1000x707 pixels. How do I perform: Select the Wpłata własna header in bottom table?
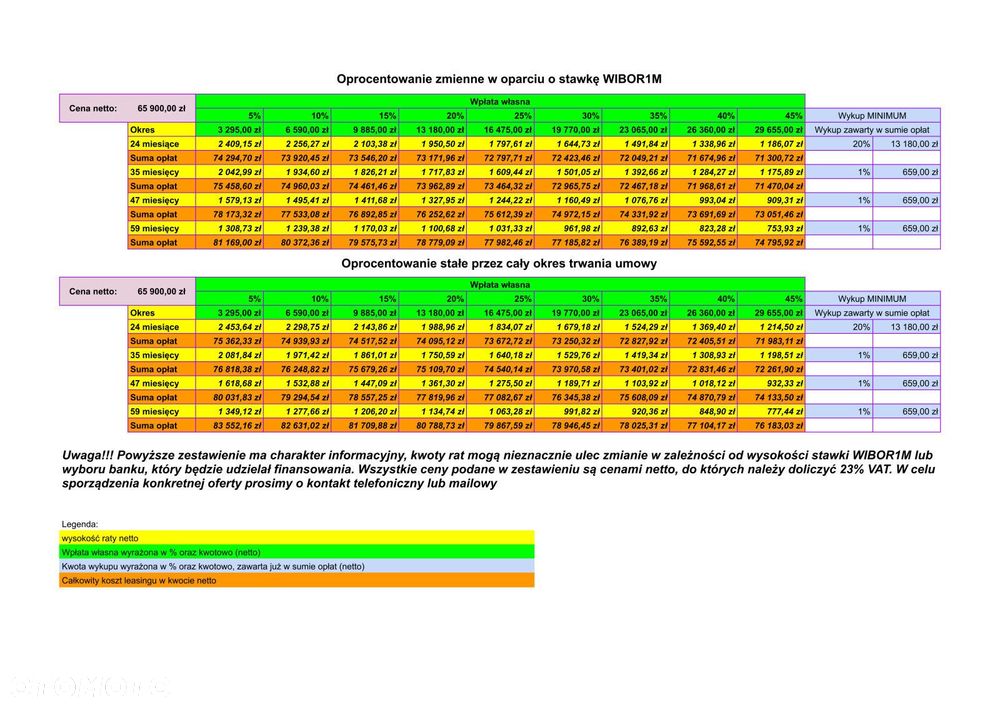click(x=500, y=284)
